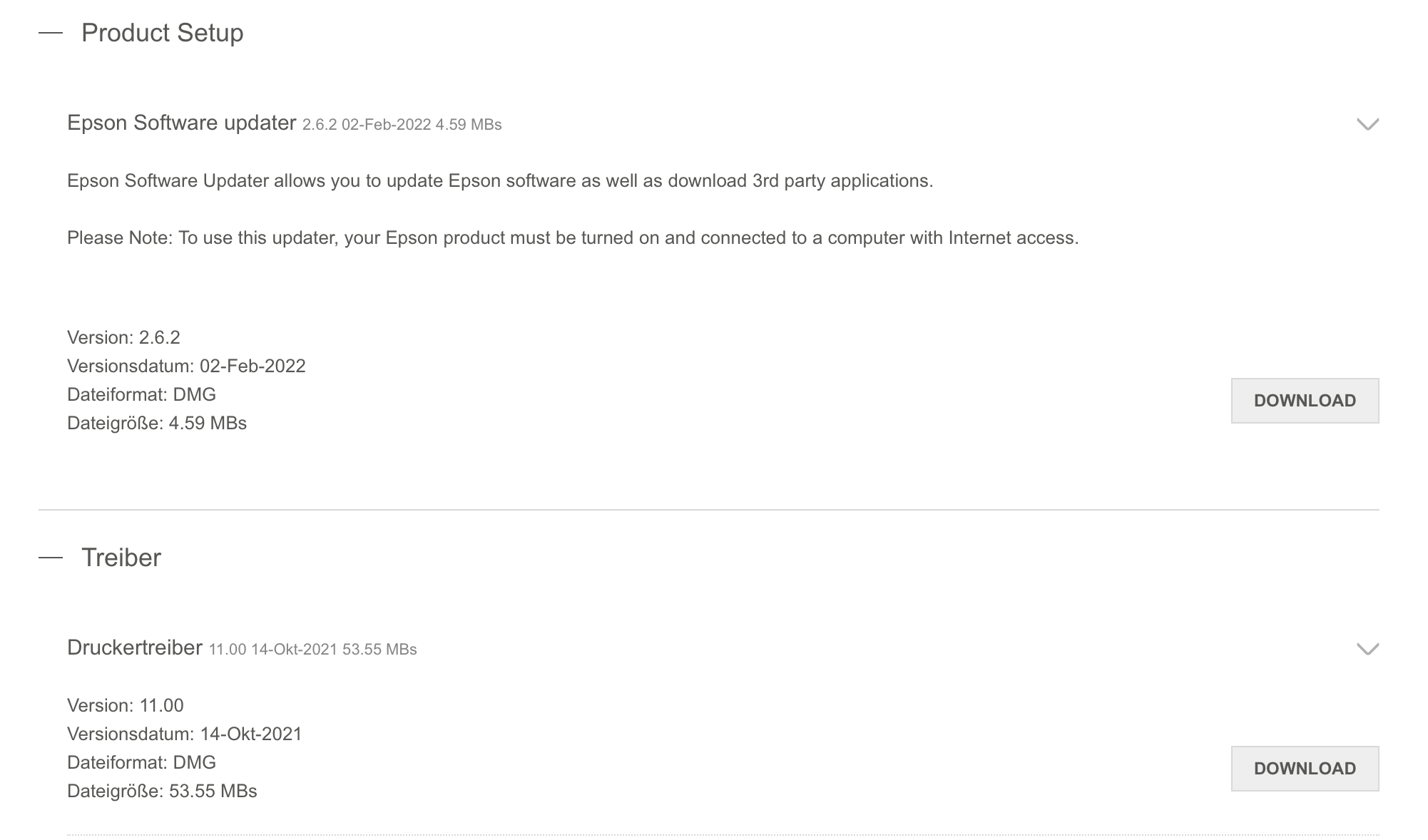Click the Product Setup heading
1428x840 pixels.
coord(162,33)
